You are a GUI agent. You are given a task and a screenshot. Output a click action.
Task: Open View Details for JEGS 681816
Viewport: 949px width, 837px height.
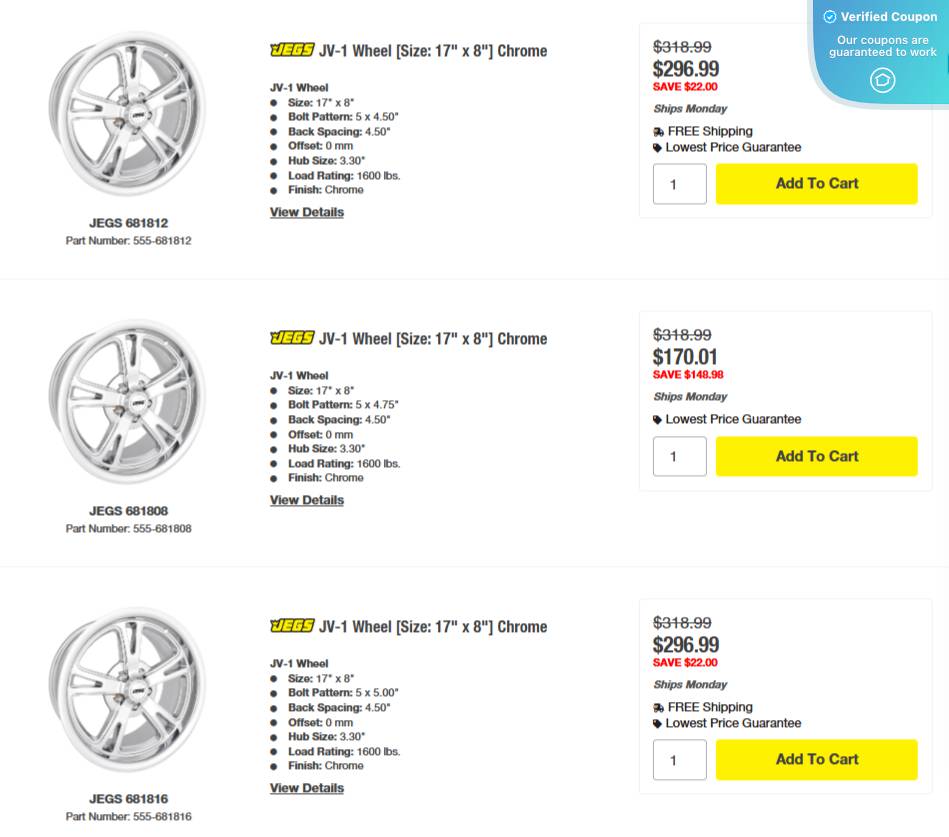coord(306,788)
